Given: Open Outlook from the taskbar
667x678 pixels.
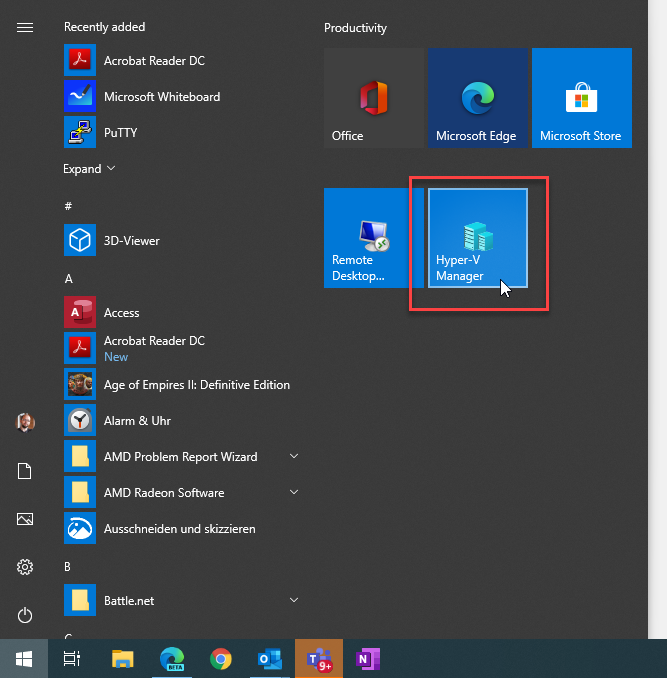Looking at the screenshot, I should pyautogui.click(x=270, y=659).
